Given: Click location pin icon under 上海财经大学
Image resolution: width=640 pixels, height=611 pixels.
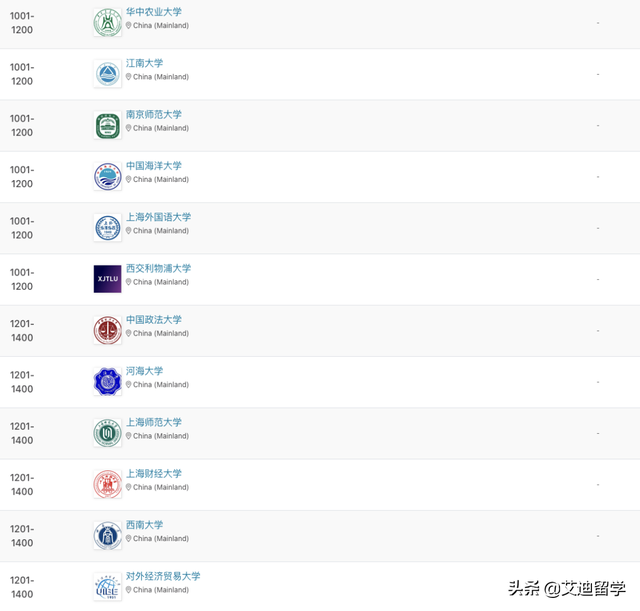Looking at the screenshot, I should (x=129, y=487).
